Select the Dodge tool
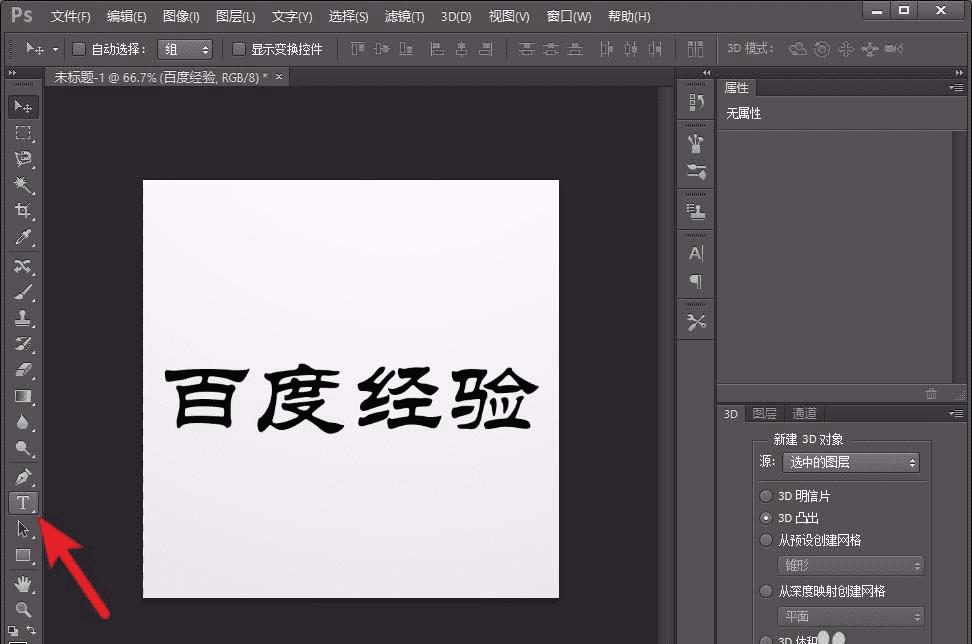Viewport: 972px width, 644px height. [x=23, y=448]
